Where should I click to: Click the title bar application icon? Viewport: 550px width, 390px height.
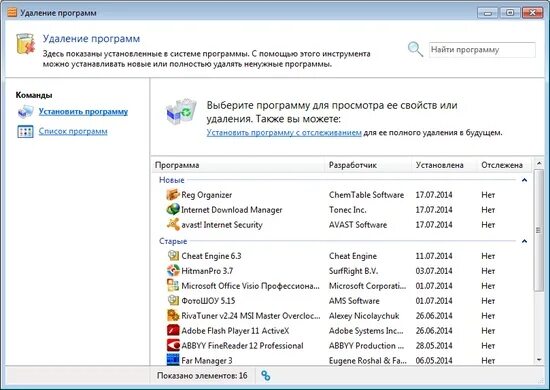(x=12, y=13)
